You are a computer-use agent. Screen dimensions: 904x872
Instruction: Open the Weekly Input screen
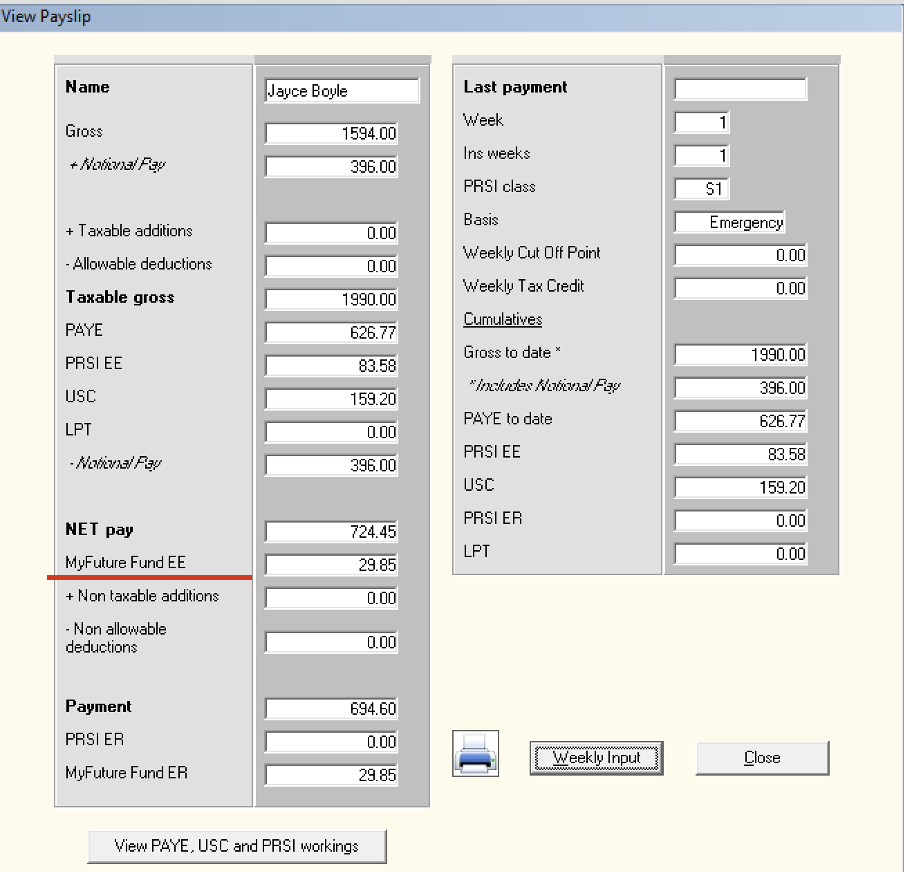(x=597, y=758)
